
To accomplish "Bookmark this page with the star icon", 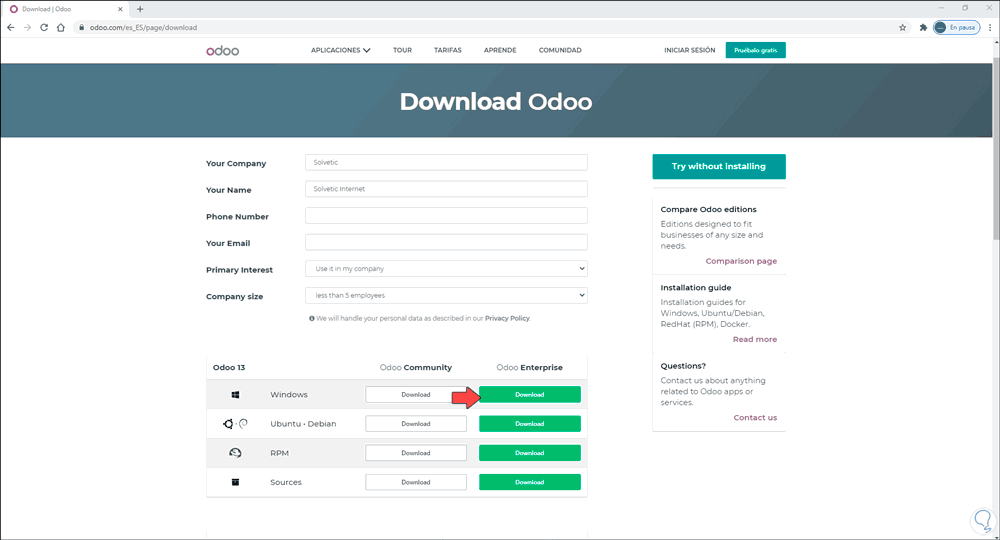I will click(x=902, y=27).
